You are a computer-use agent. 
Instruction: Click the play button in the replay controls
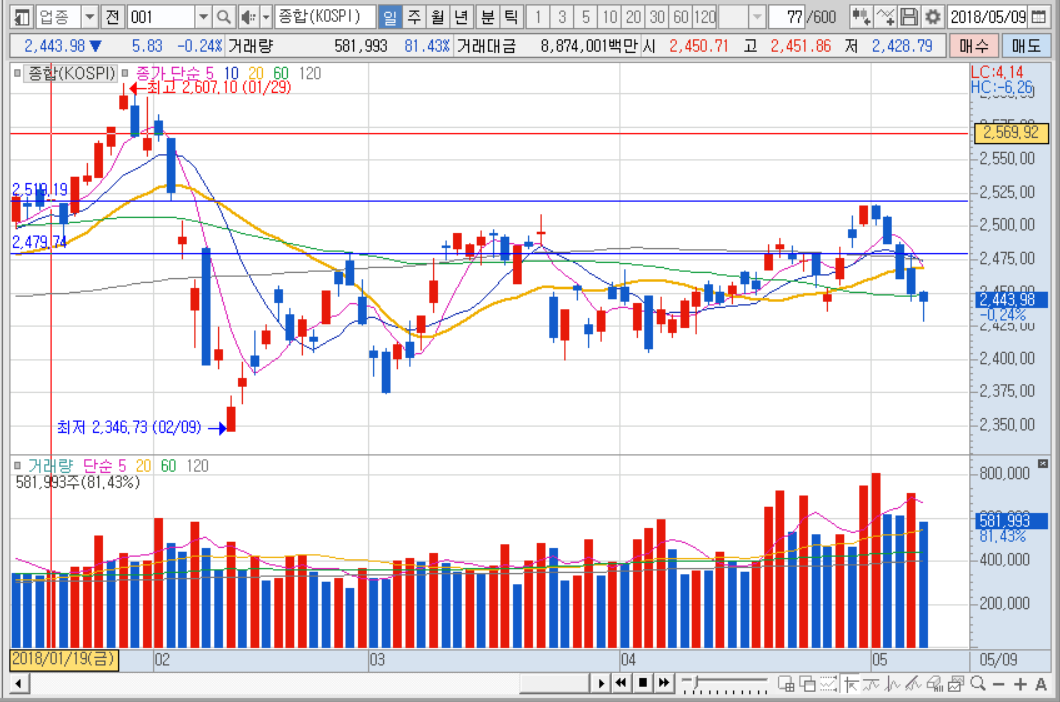click(600, 684)
